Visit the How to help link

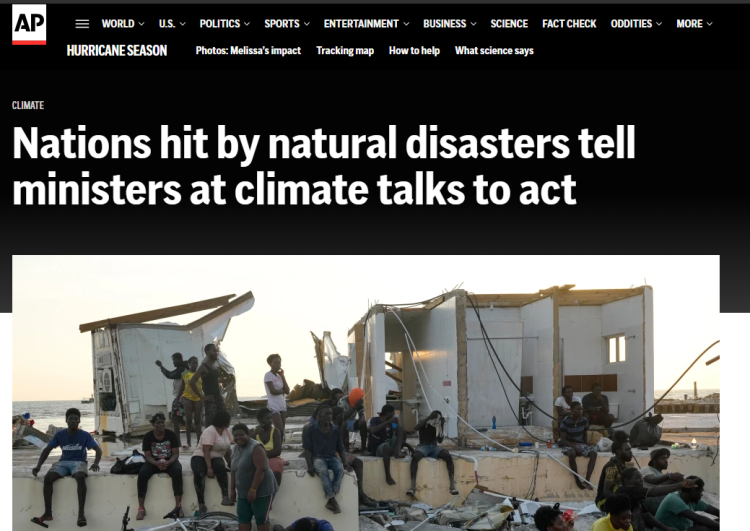point(414,51)
